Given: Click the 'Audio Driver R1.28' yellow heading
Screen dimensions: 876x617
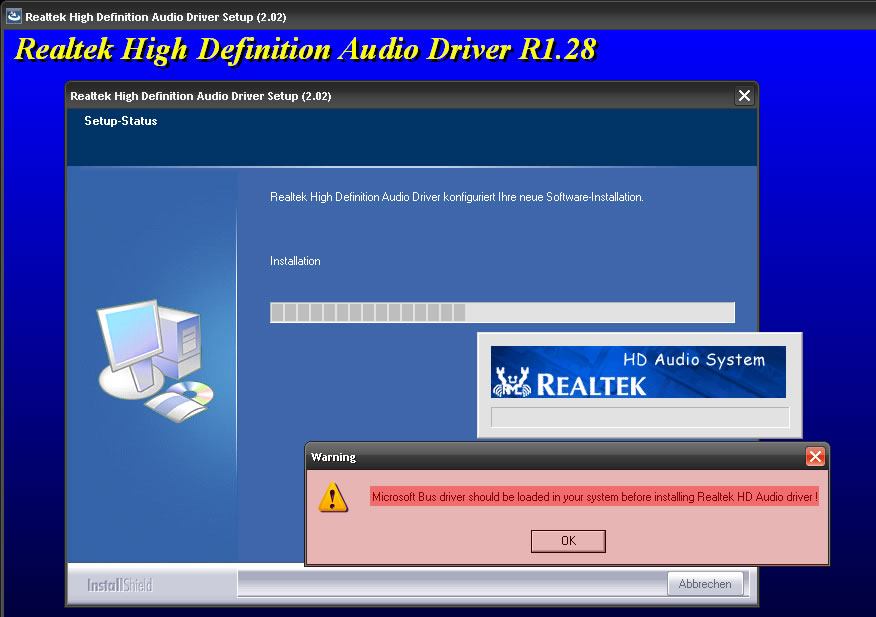Looking at the screenshot, I should [468, 49].
